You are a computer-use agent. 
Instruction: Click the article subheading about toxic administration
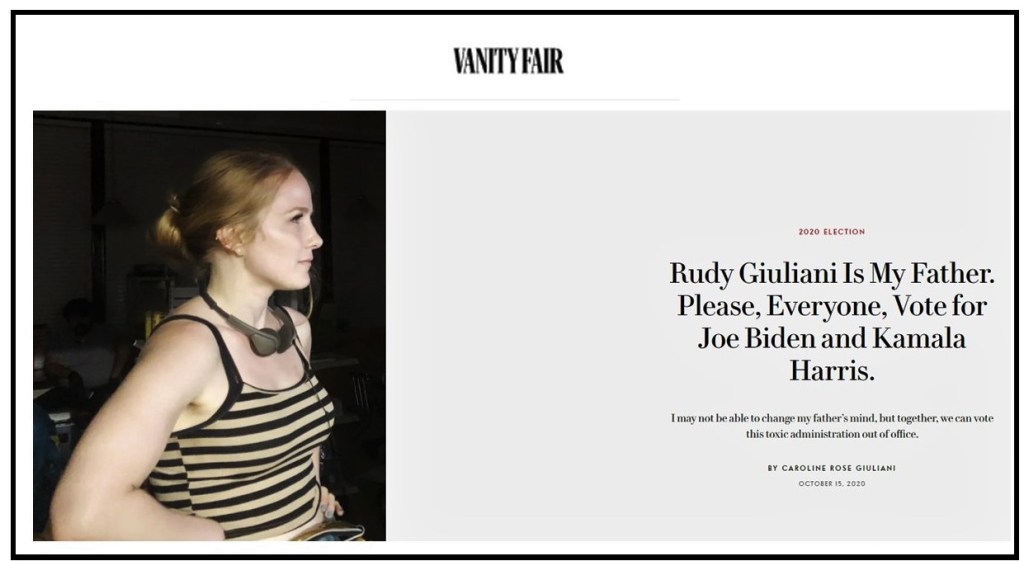click(831, 426)
